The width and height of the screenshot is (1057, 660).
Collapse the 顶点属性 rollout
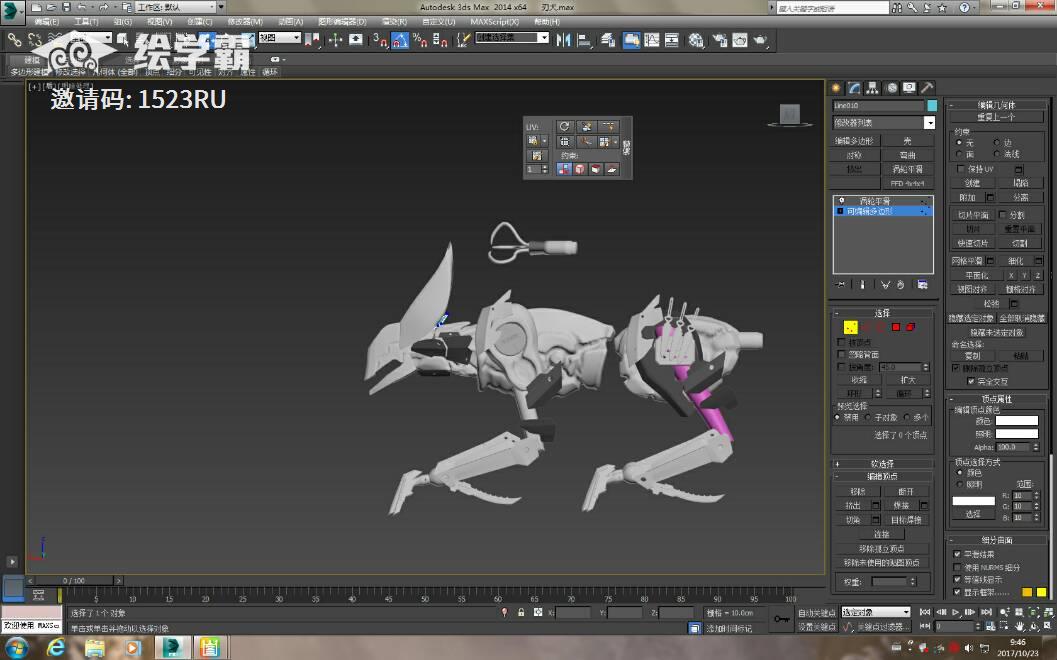click(996, 398)
